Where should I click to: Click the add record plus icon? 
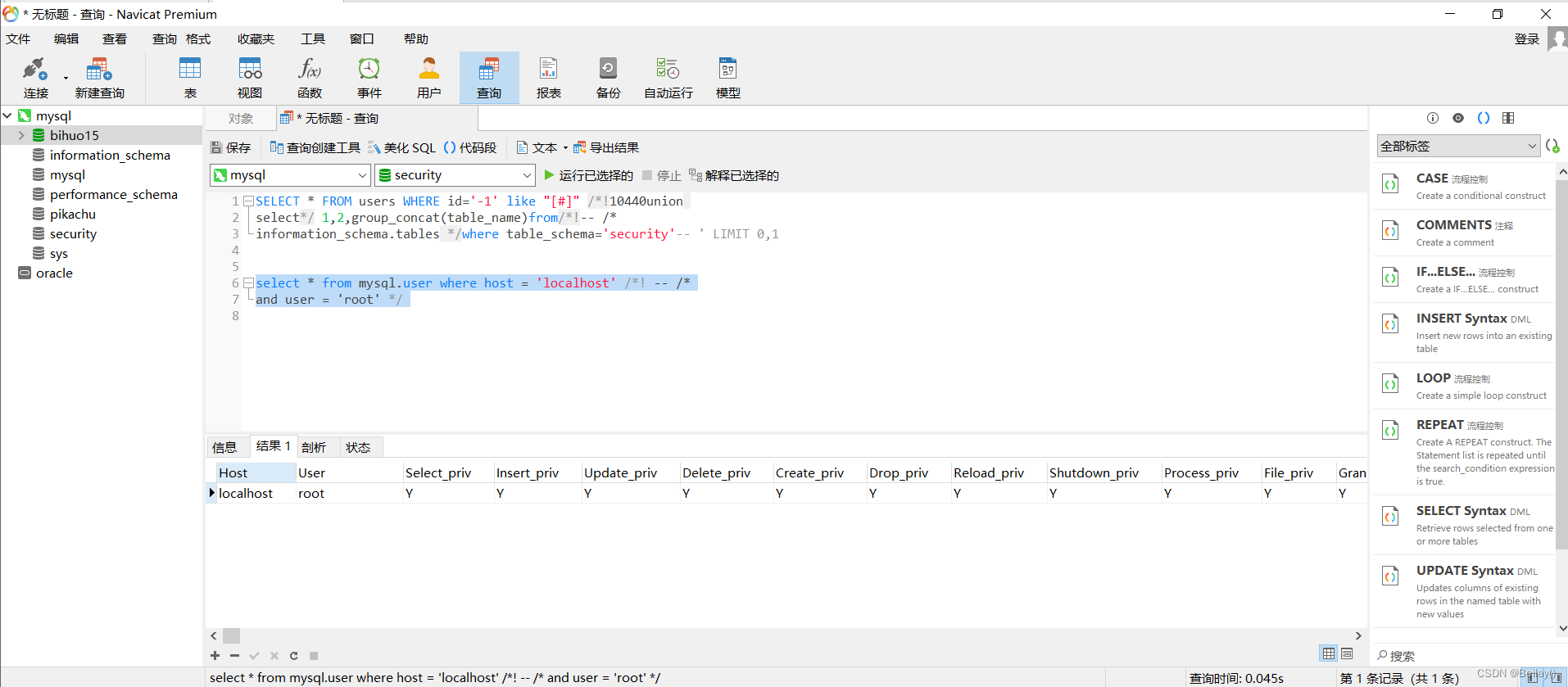pos(215,655)
